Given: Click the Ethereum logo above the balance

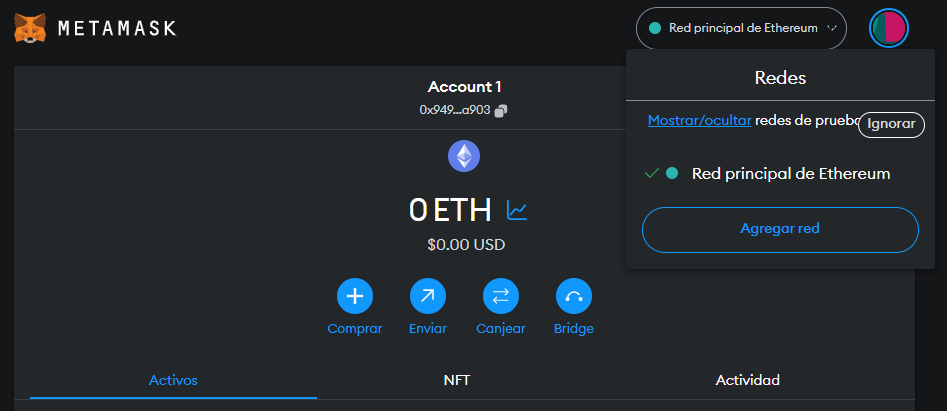Looking at the screenshot, I should (x=463, y=155).
